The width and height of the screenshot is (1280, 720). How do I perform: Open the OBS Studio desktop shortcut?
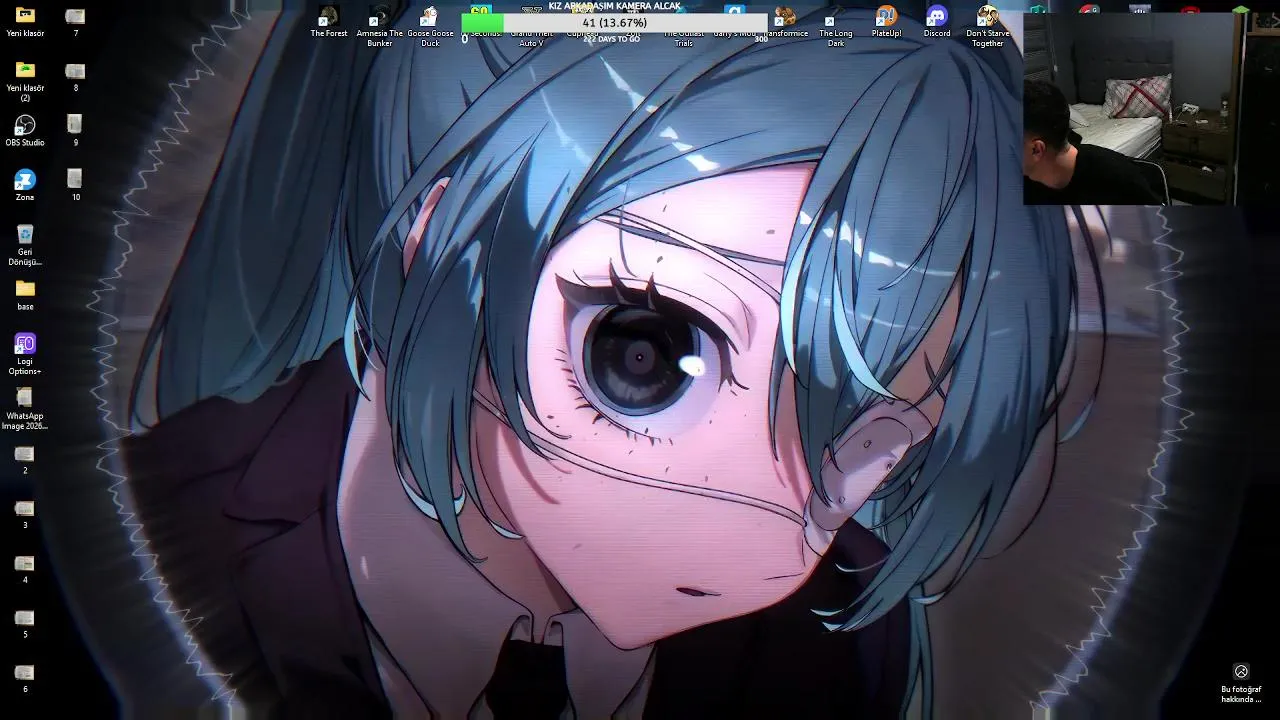click(25, 131)
